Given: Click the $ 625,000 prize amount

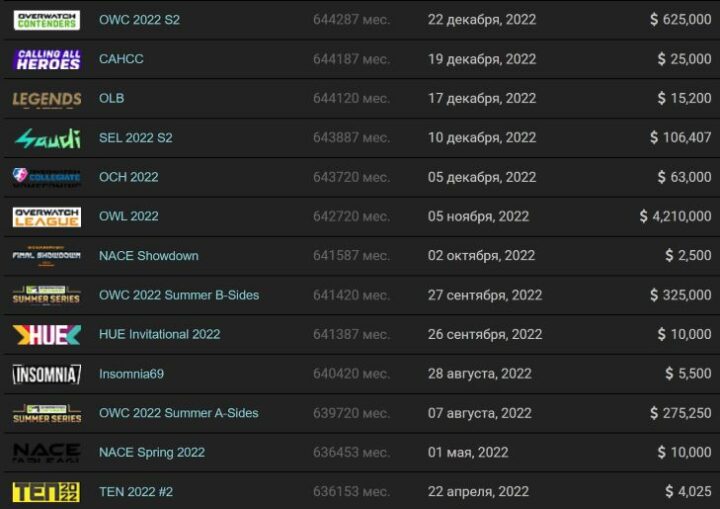Looking at the screenshot, I should coord(681,19).
